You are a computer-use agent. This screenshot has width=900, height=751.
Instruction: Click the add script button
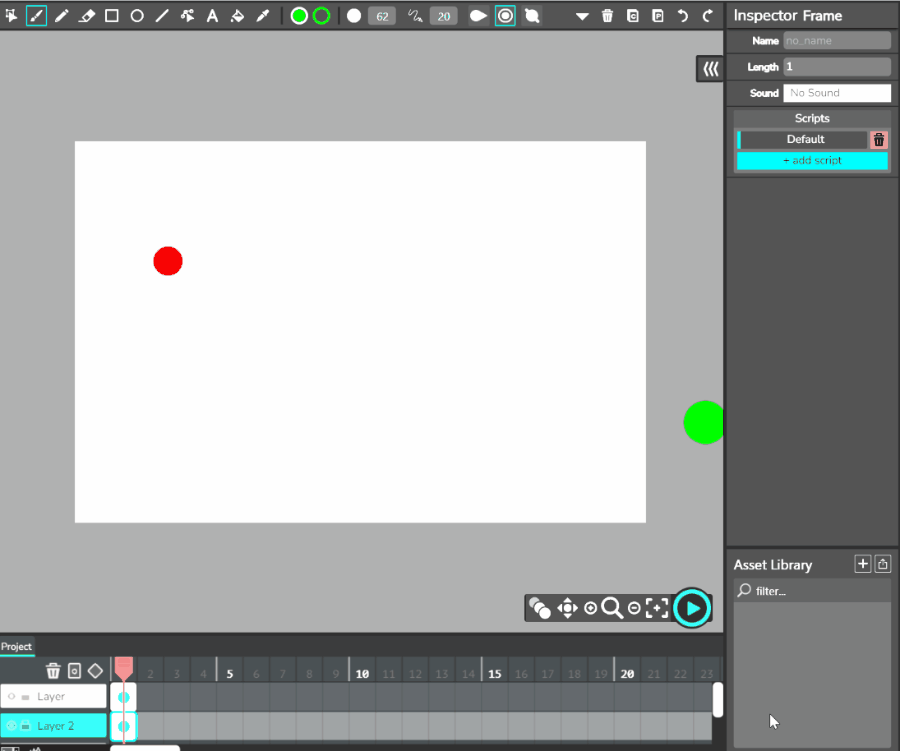pyautogui.click(x=812, y=161)
